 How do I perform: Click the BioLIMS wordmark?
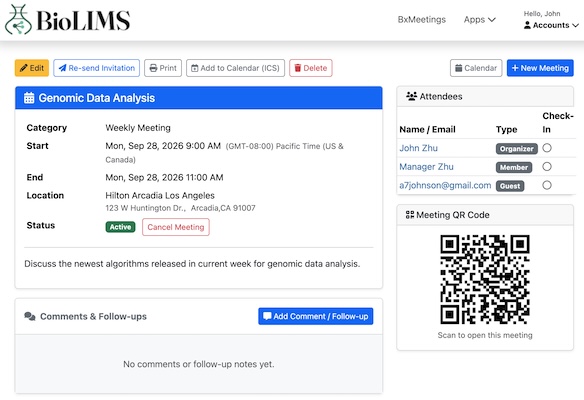click(x=83, y=20)
